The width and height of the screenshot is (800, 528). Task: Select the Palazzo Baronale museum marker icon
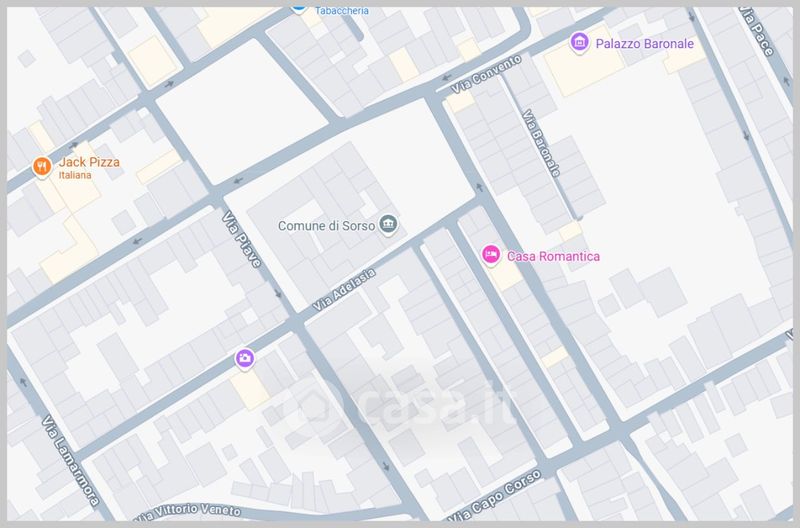click(x=579, y=43)
